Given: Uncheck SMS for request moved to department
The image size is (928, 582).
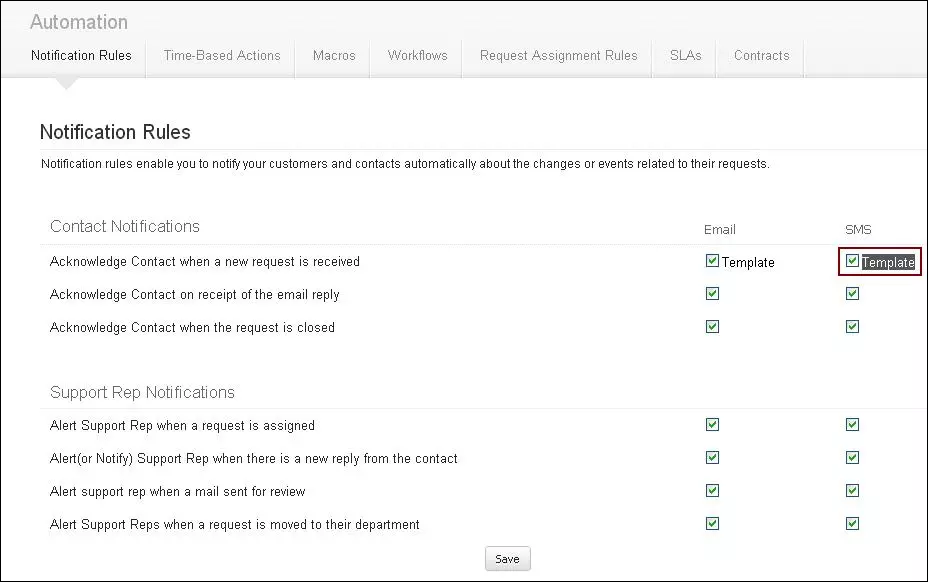Looking at the screenshot, I should point(852,524).
